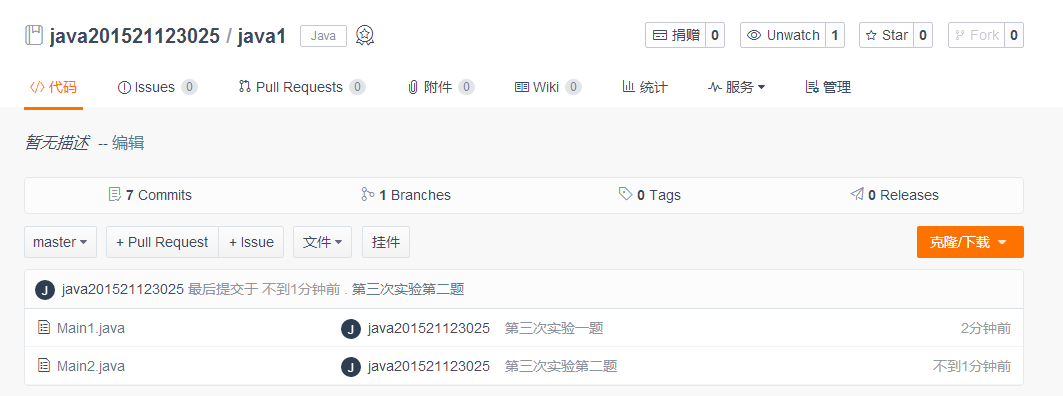Click the author name in Main1.java row
Image resolution: width=1063 pixels, height=396 pixels.
[x=428, y=329]
